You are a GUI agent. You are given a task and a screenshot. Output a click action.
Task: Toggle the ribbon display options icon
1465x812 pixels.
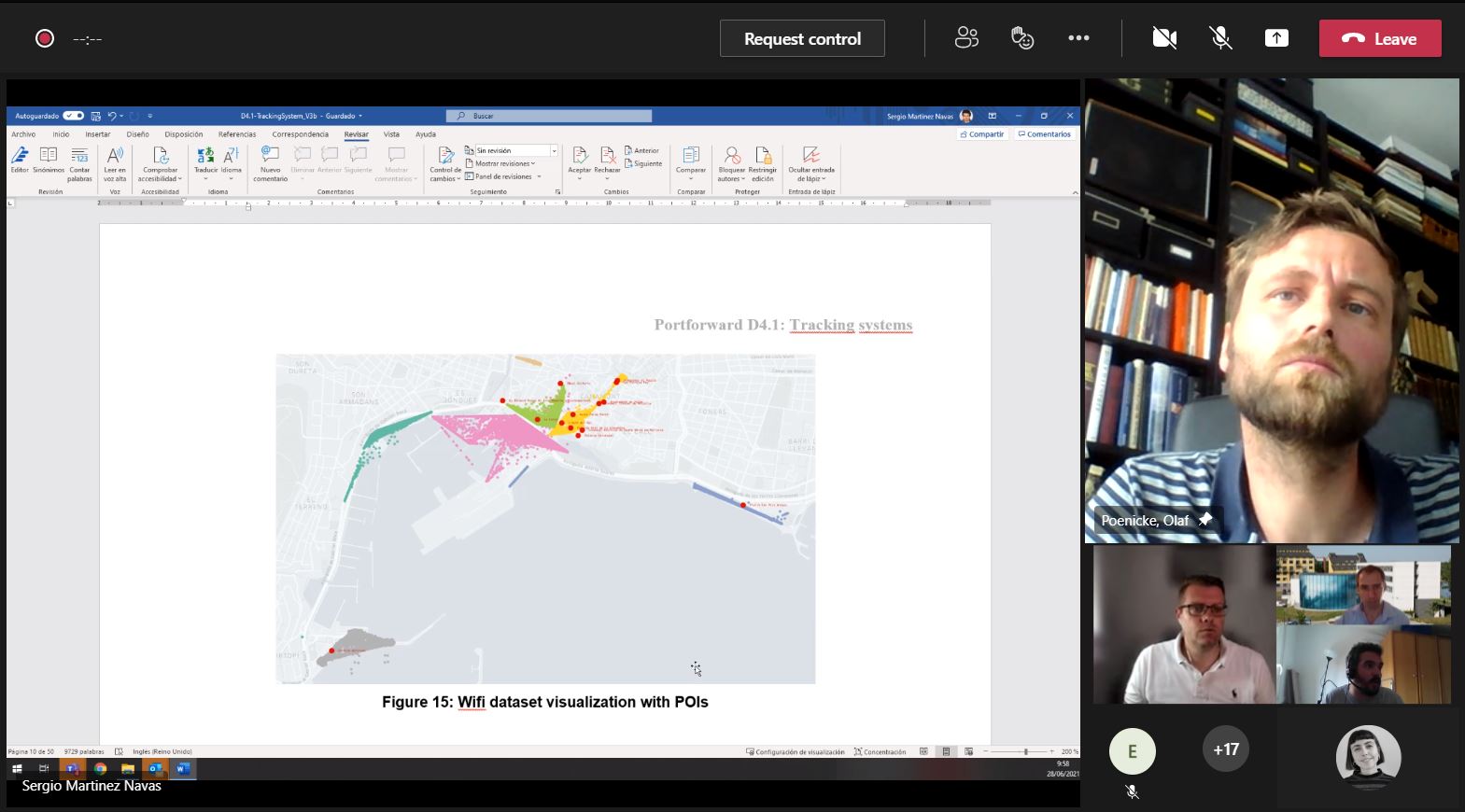(x=992, y=116)
